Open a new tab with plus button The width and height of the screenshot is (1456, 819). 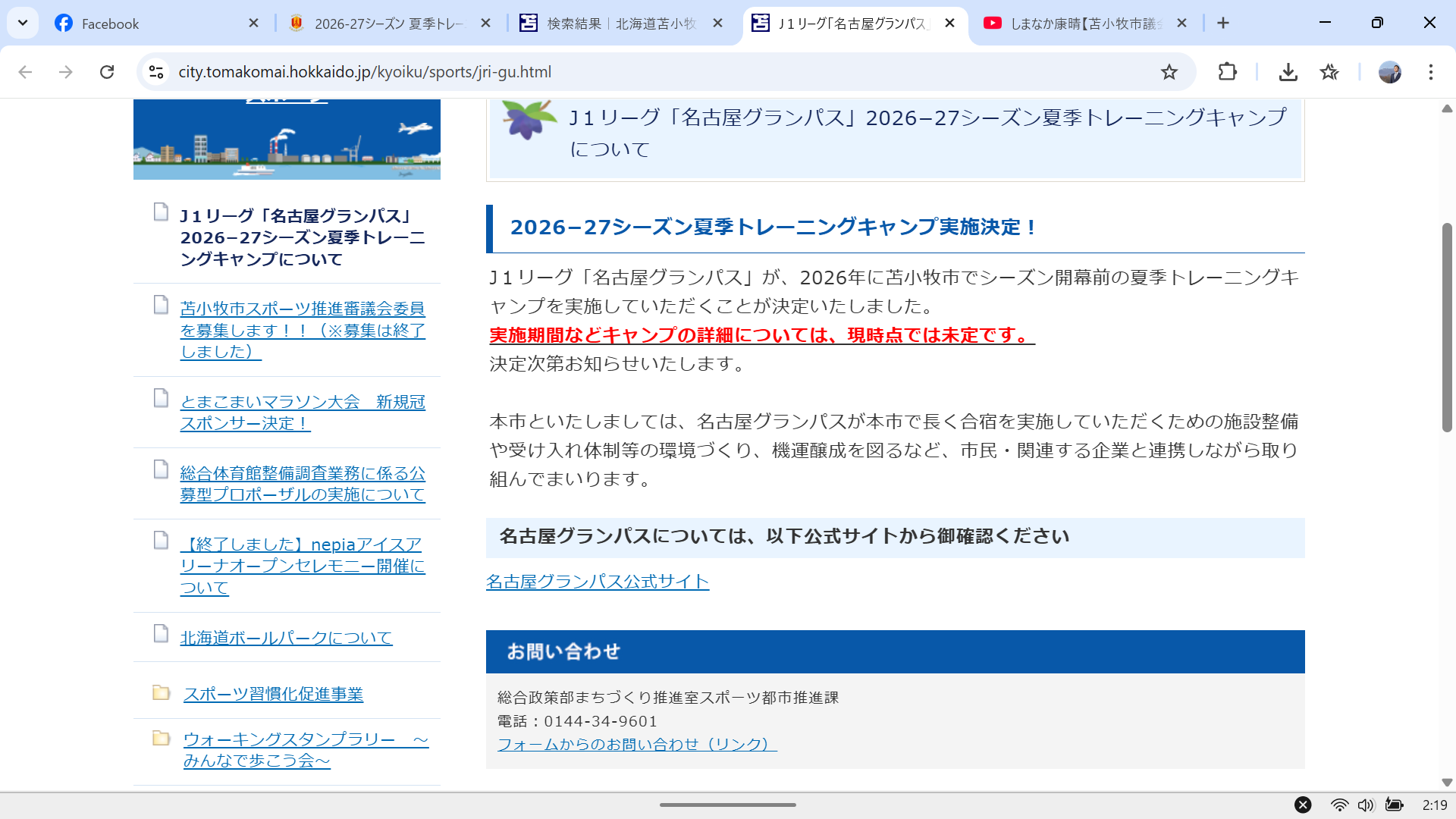pos(1222,24)
